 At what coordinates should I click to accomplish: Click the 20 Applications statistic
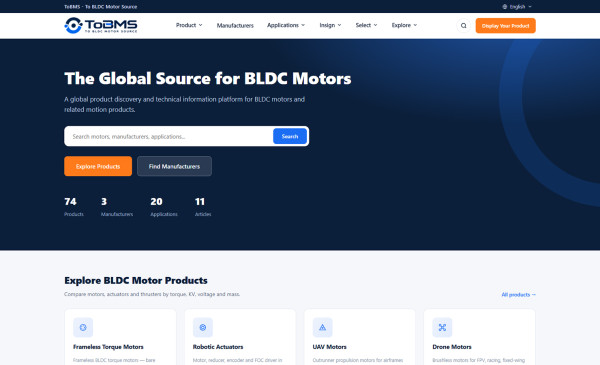pyautogui.click(x=164, y=207)
